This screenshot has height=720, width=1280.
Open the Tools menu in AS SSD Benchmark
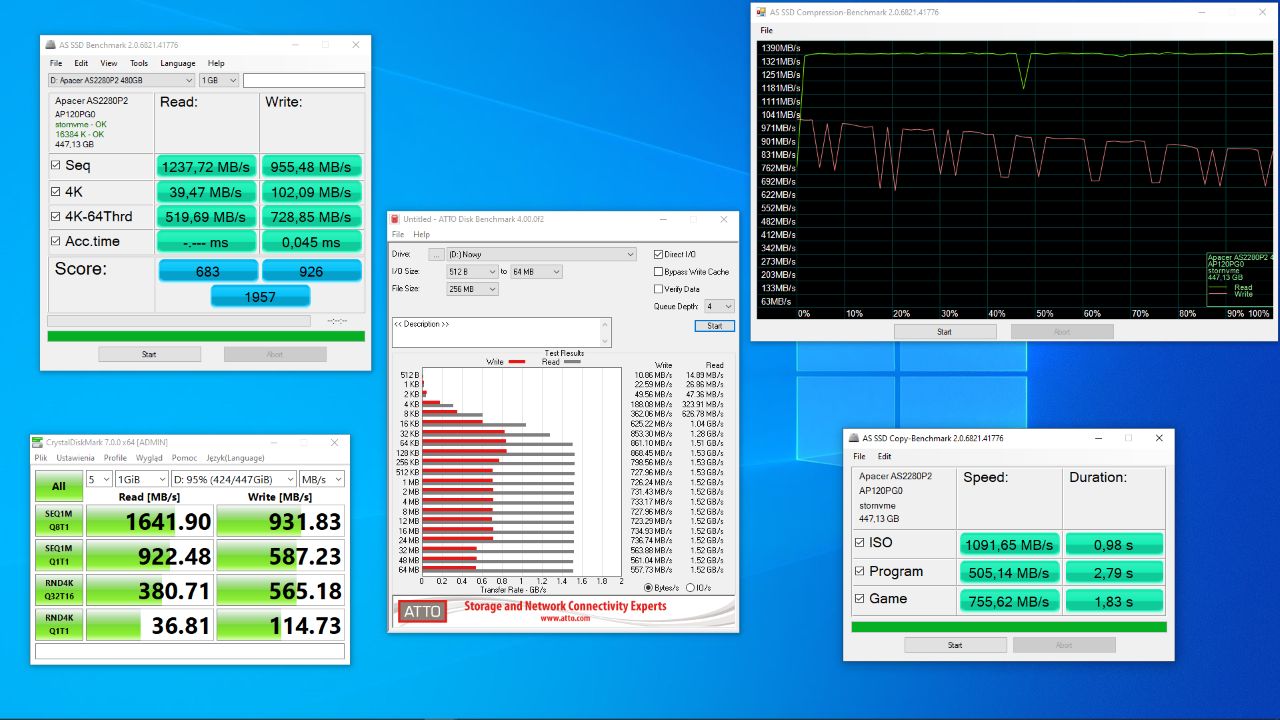point(138,62)
